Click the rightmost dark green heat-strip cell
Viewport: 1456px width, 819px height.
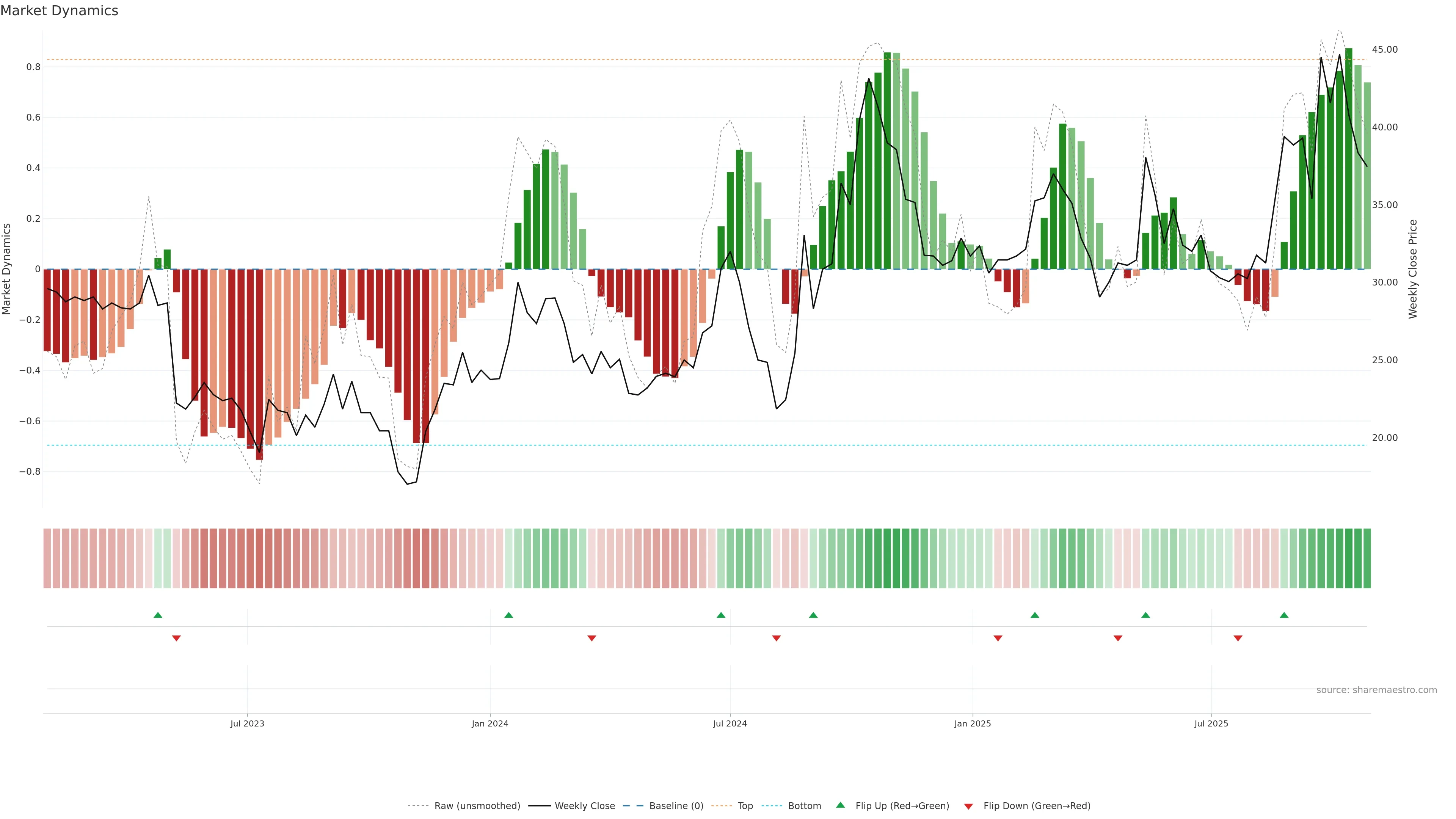point(1367,559)
